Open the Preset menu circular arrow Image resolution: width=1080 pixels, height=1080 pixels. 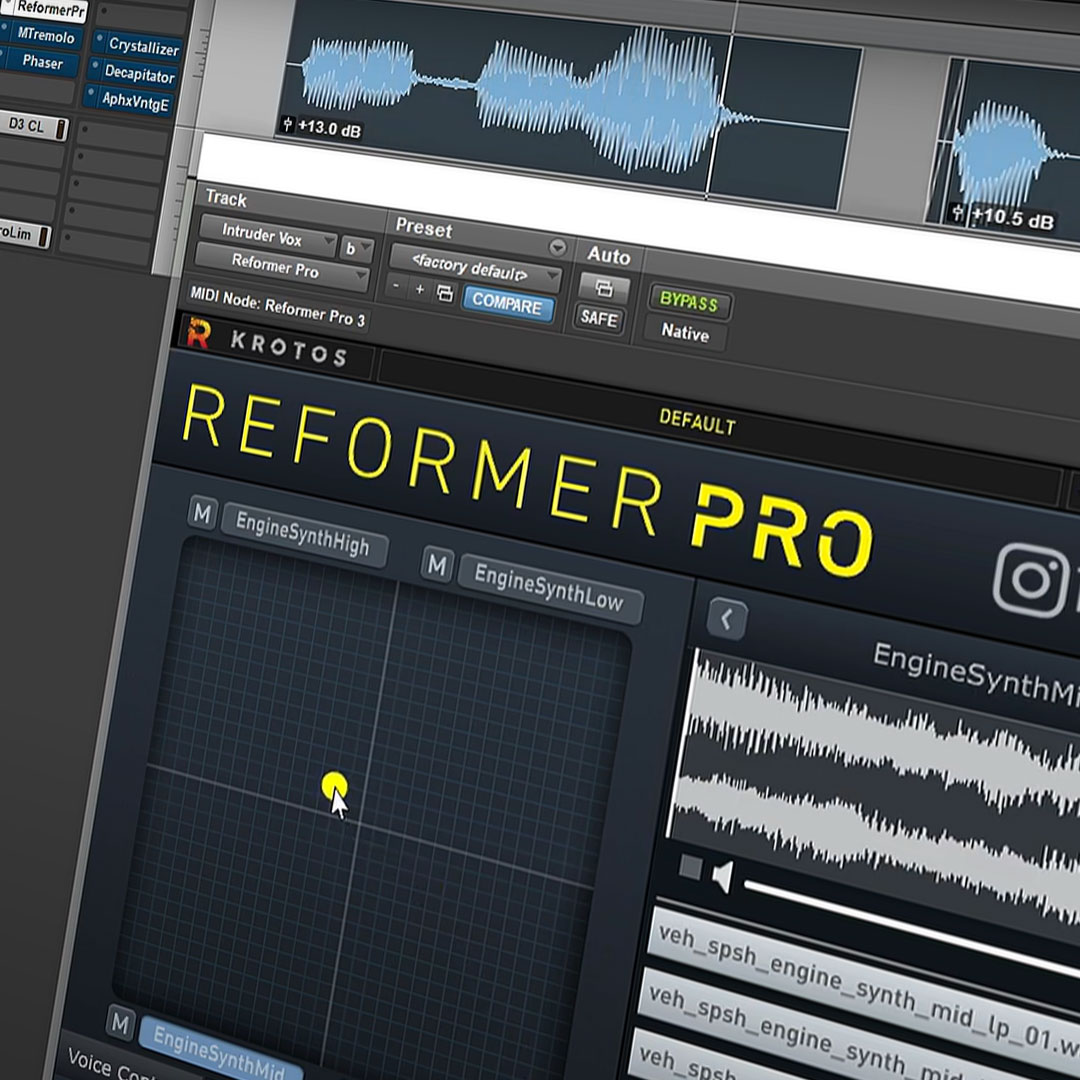[557, 247]
